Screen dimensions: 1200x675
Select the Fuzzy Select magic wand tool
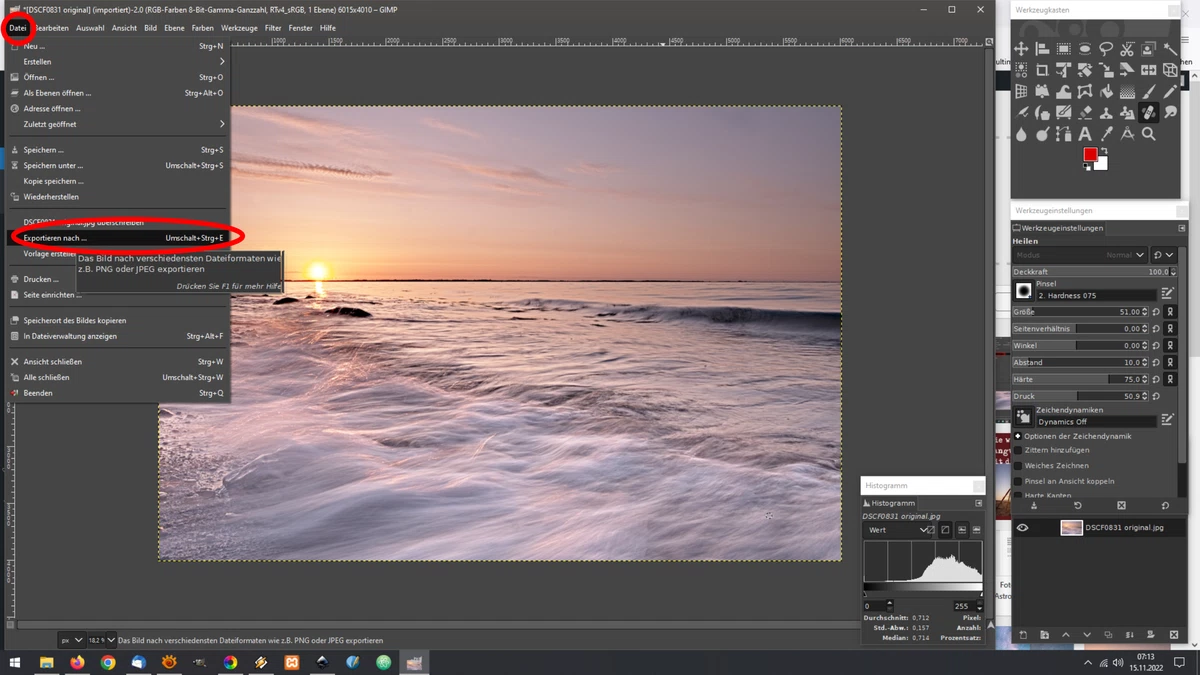tap(1171, 48)
